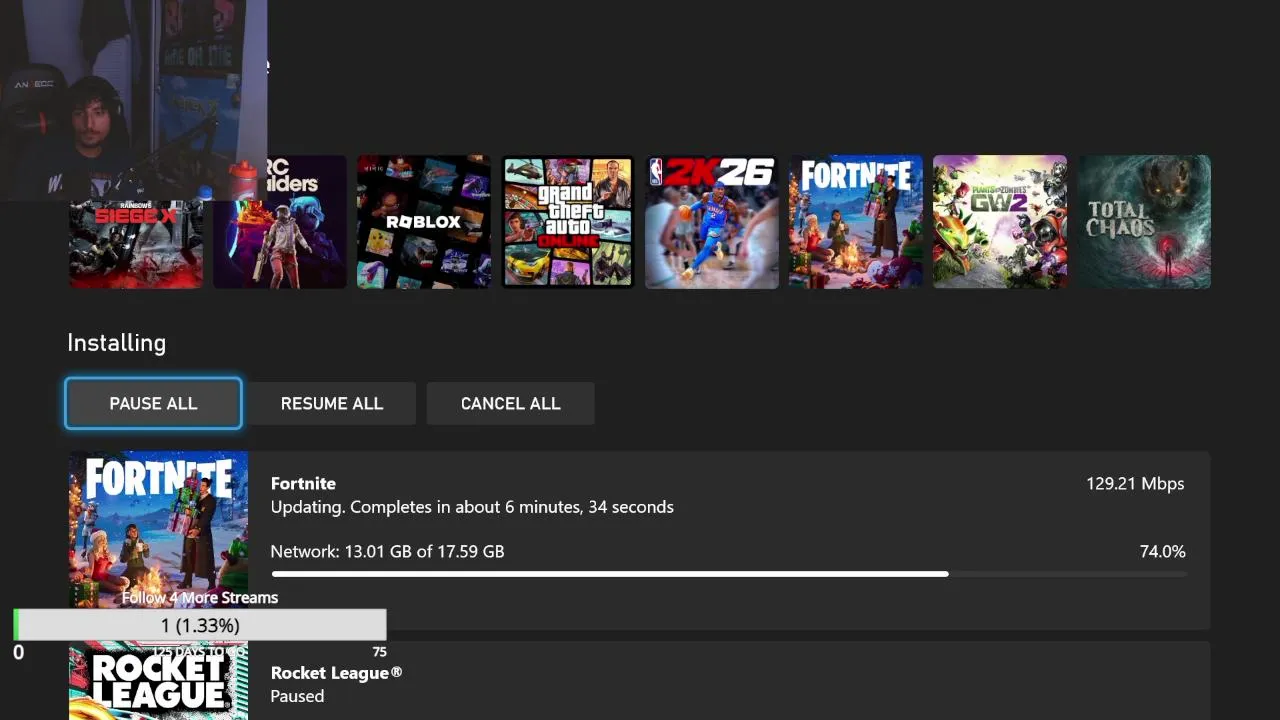Open the Fortnite tile in the games row
The width and height of the screenshot is (1280, 720).
856,222
